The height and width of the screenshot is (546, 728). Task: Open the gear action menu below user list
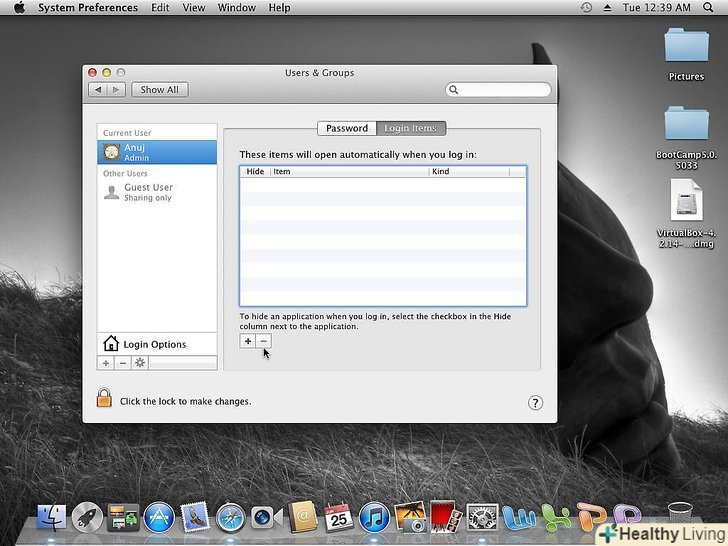(140, 363)
